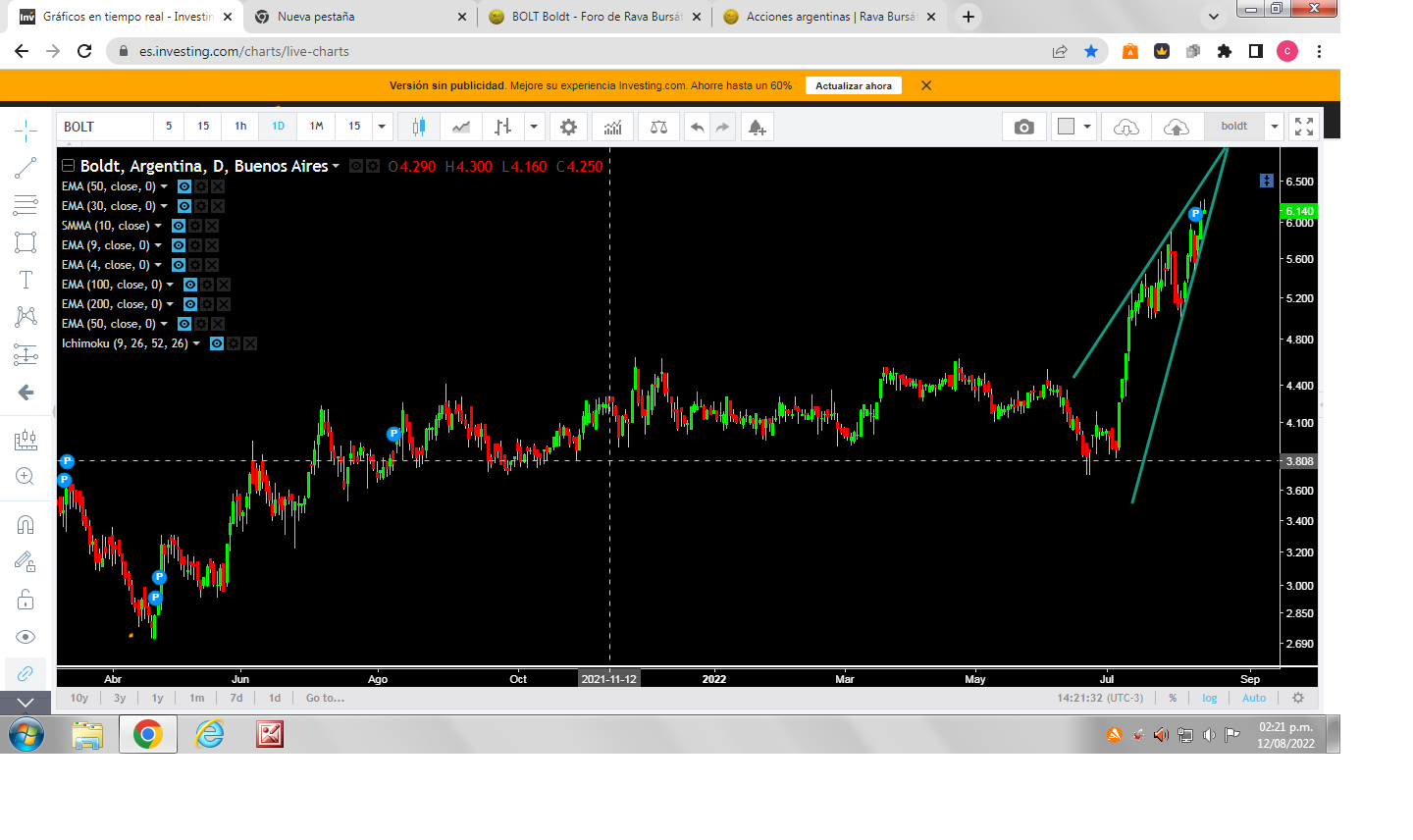Toggle stay in drawing mode

(26, 561)
